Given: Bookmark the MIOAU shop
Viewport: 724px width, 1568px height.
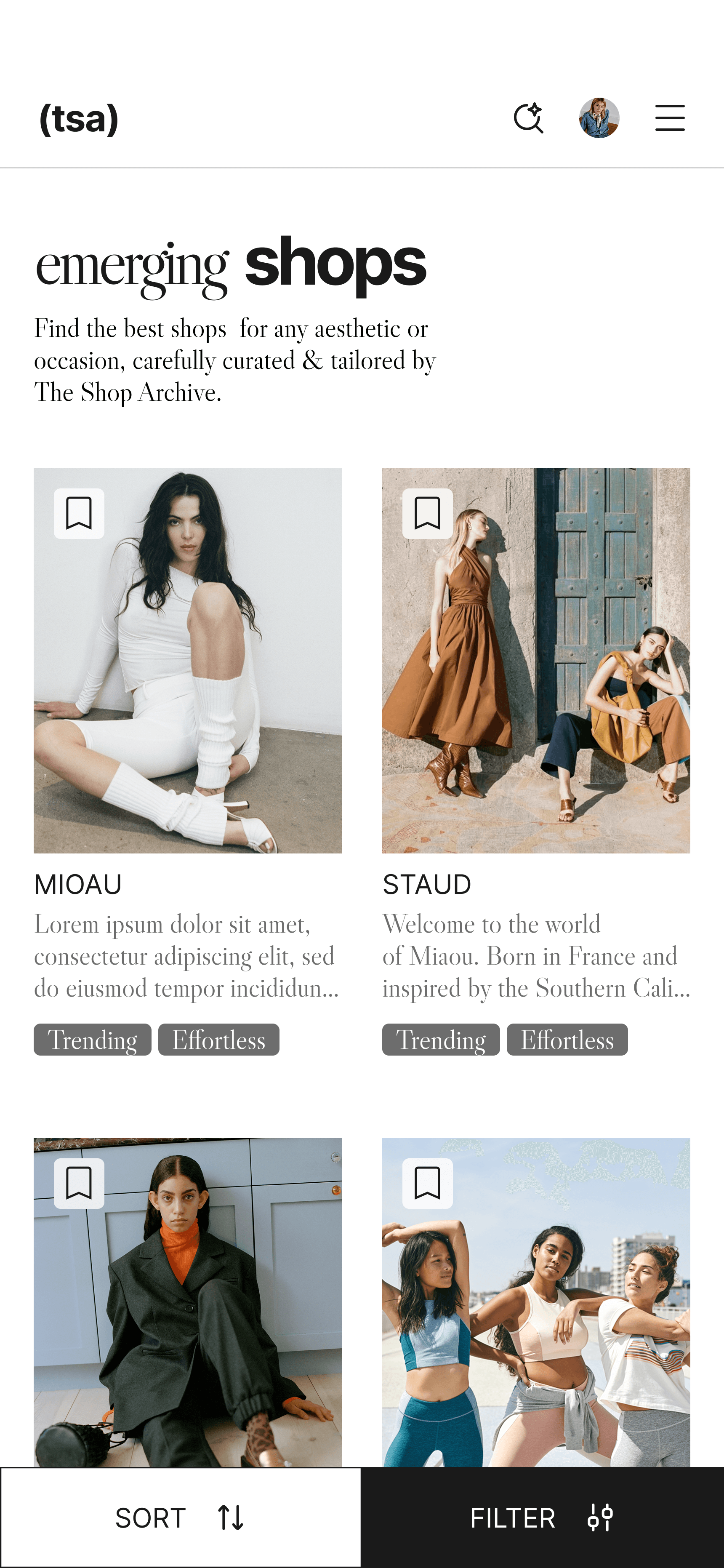Looking at the screenshot, I should tap(79, 513).
